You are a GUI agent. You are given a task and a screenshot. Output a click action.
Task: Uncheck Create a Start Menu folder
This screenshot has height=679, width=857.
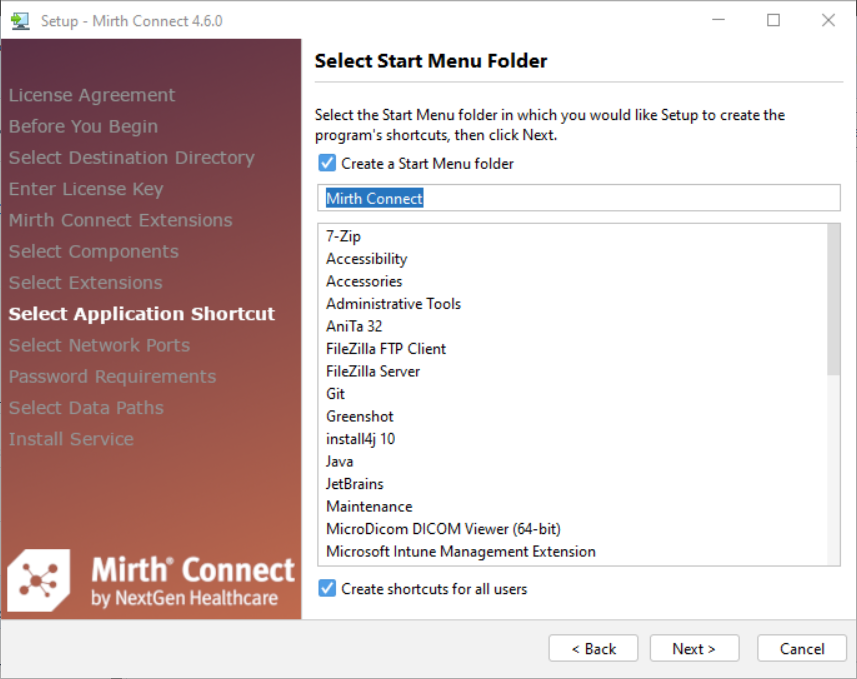327,163
